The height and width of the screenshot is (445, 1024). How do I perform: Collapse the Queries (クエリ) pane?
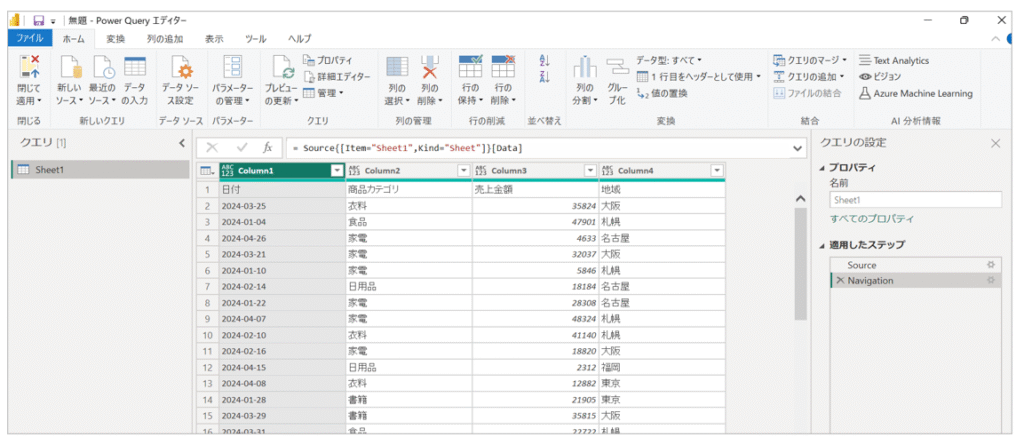(182, 142)
